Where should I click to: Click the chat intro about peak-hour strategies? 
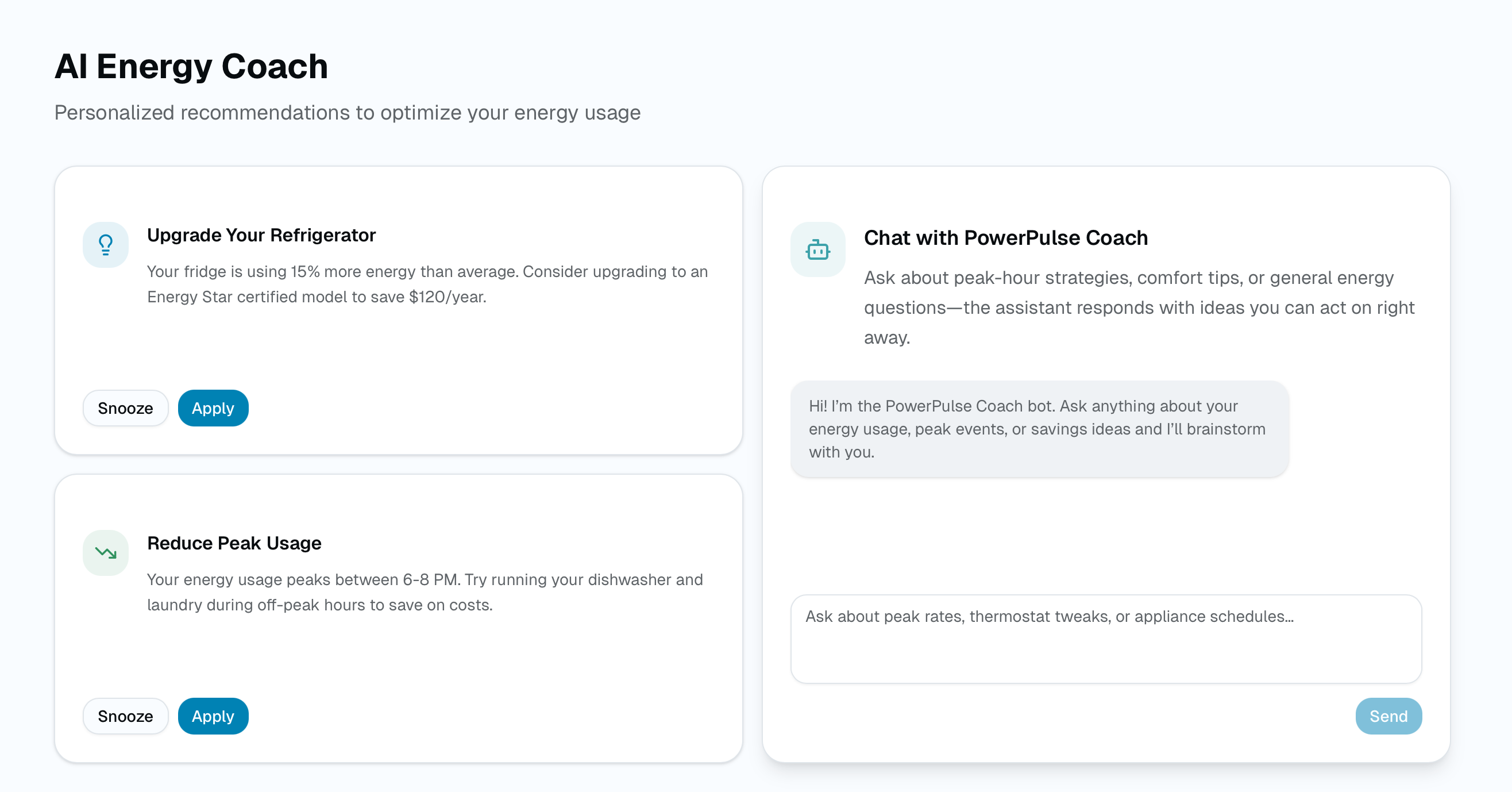[x=1139, y=307]
